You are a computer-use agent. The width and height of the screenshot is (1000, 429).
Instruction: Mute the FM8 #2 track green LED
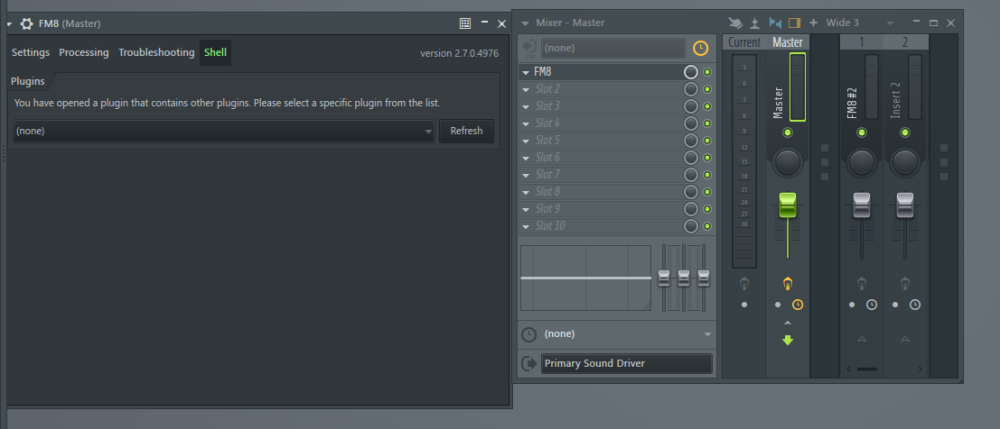coord(862,133)
